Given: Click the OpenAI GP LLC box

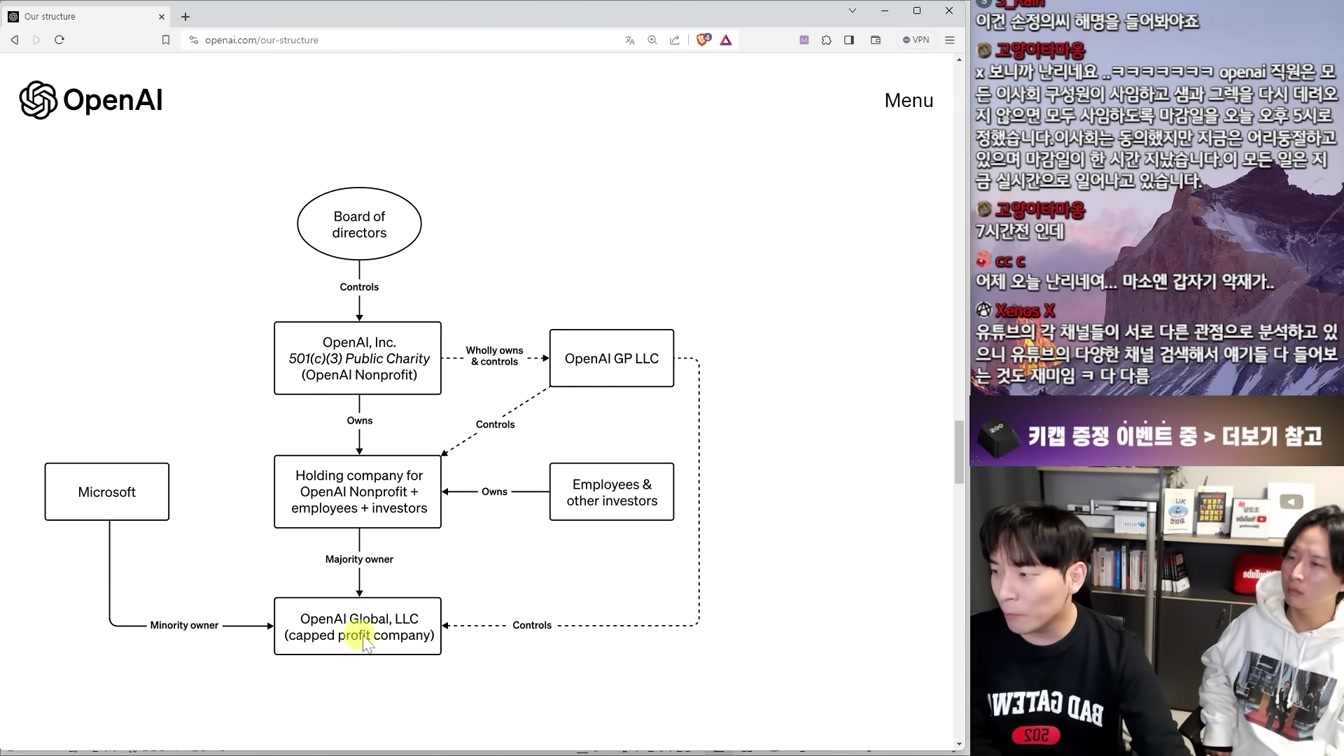Looking at the screenshot, I should tap(611, 358).
